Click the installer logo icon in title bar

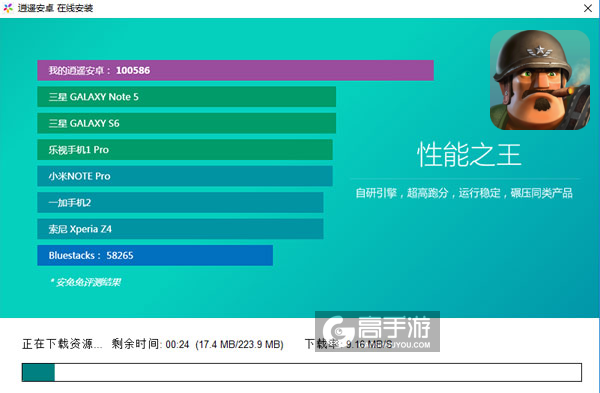click(8, 8)
